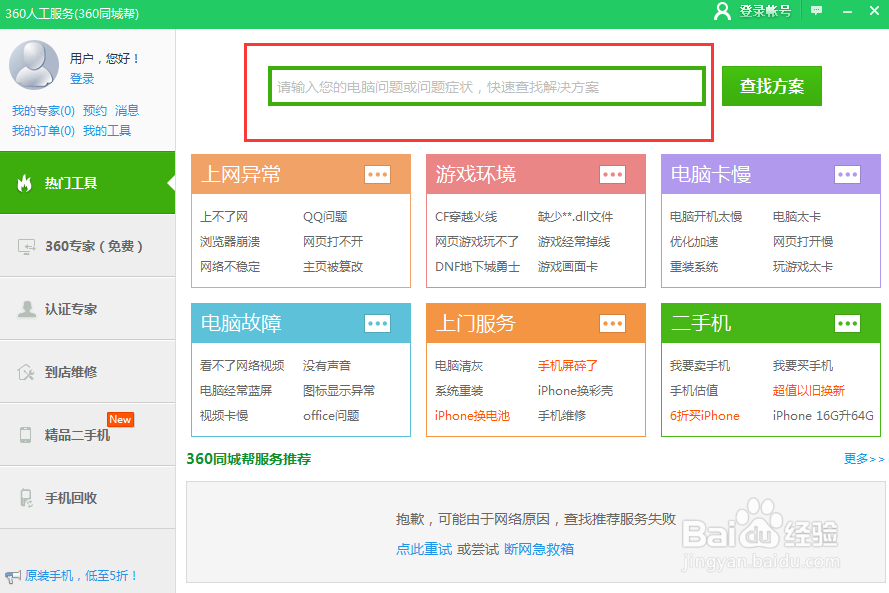
Task: Click the 点此重试 retry link
Action: click(424, 549)
